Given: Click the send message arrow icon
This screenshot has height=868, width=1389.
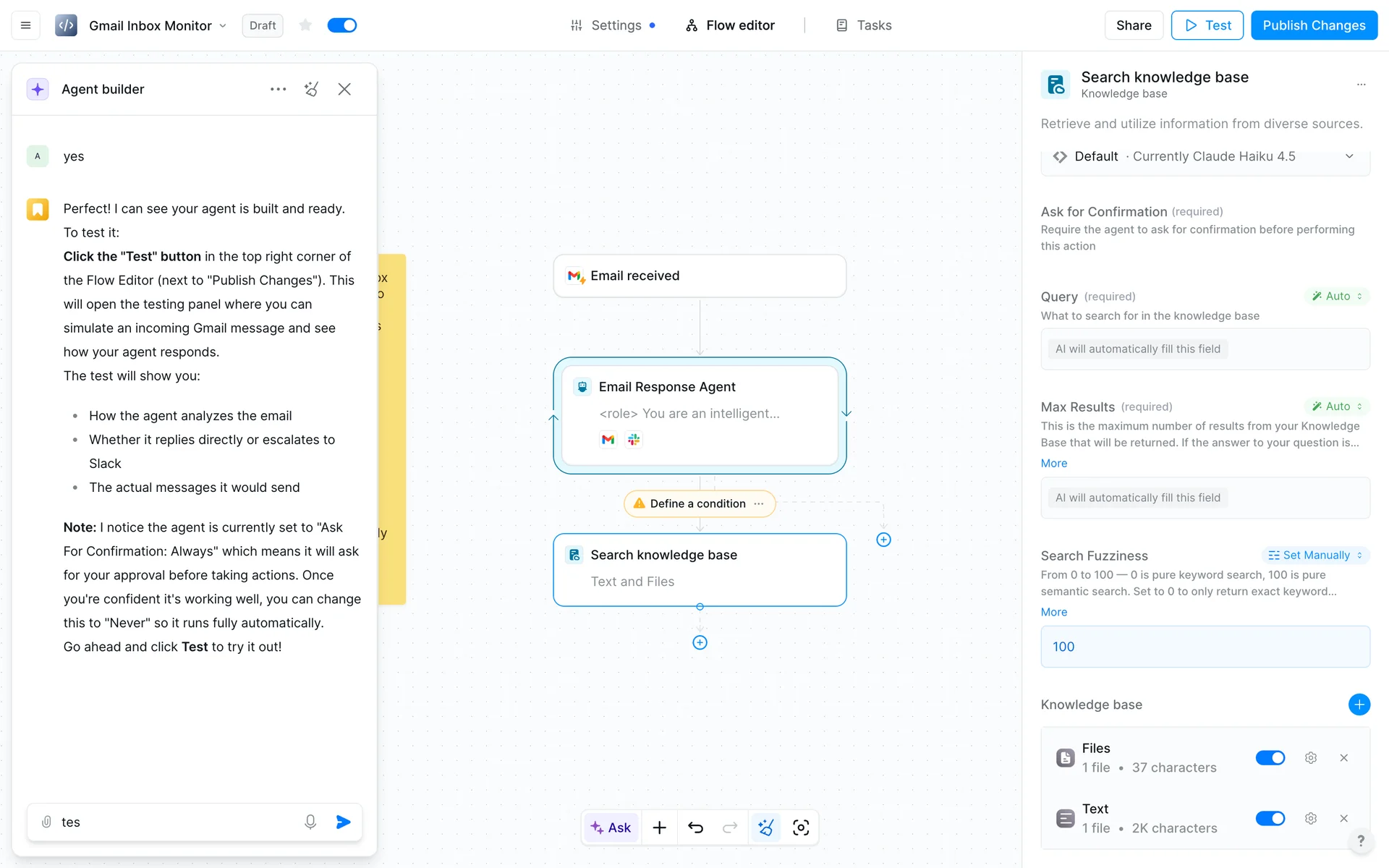Looking at the screenshot, I should [x=344, y=822].
